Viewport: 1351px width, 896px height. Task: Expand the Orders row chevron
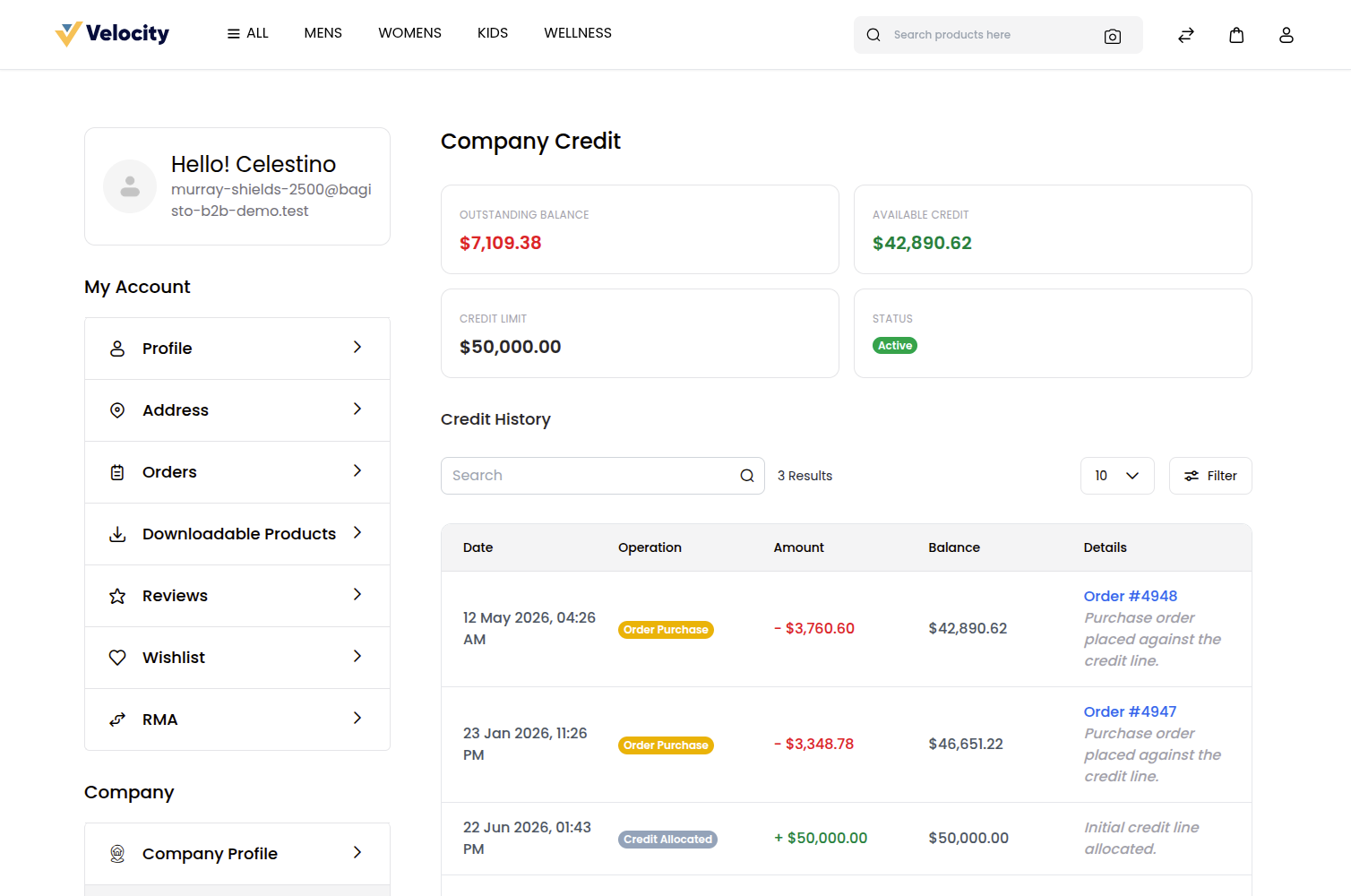tap(357, 470)
